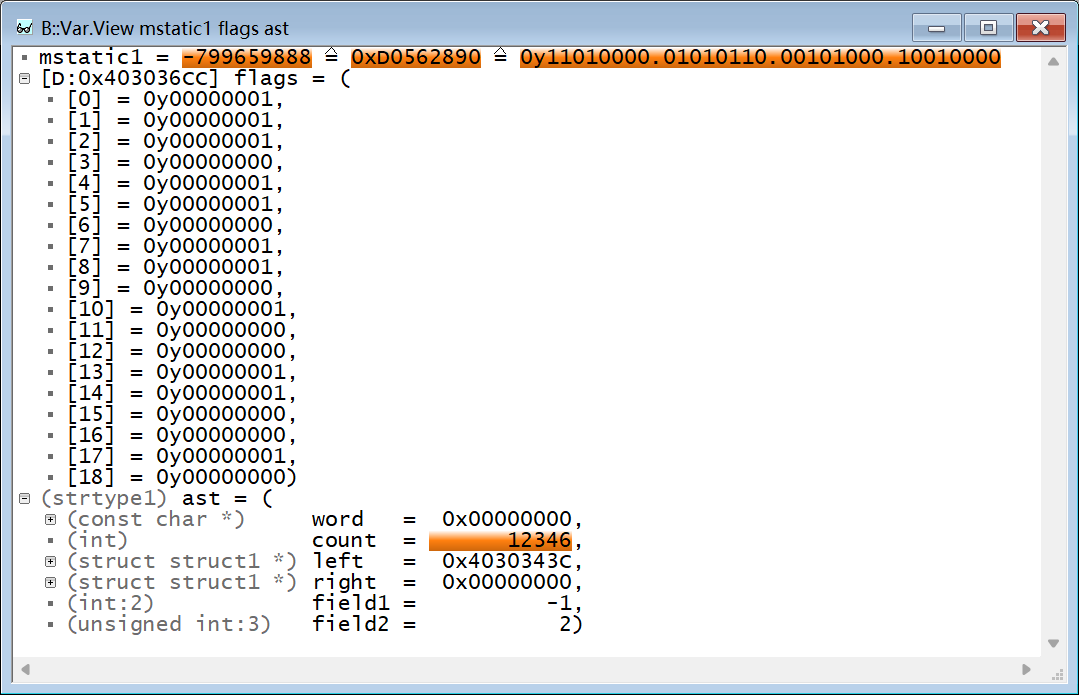Expand the left struct1 pointer
This screenshot has height=695, width=1079.
coord(50,562)
